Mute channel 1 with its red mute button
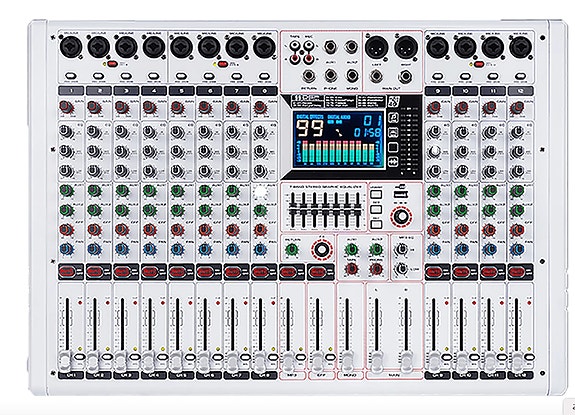 67,272
